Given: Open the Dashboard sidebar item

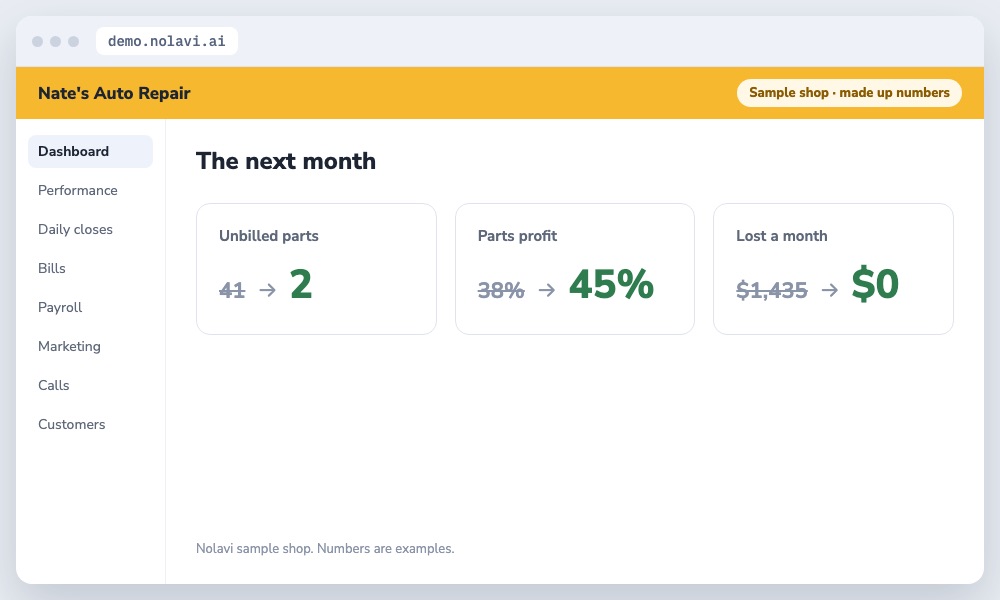Looking at the screenshot, I should (90, 151).
